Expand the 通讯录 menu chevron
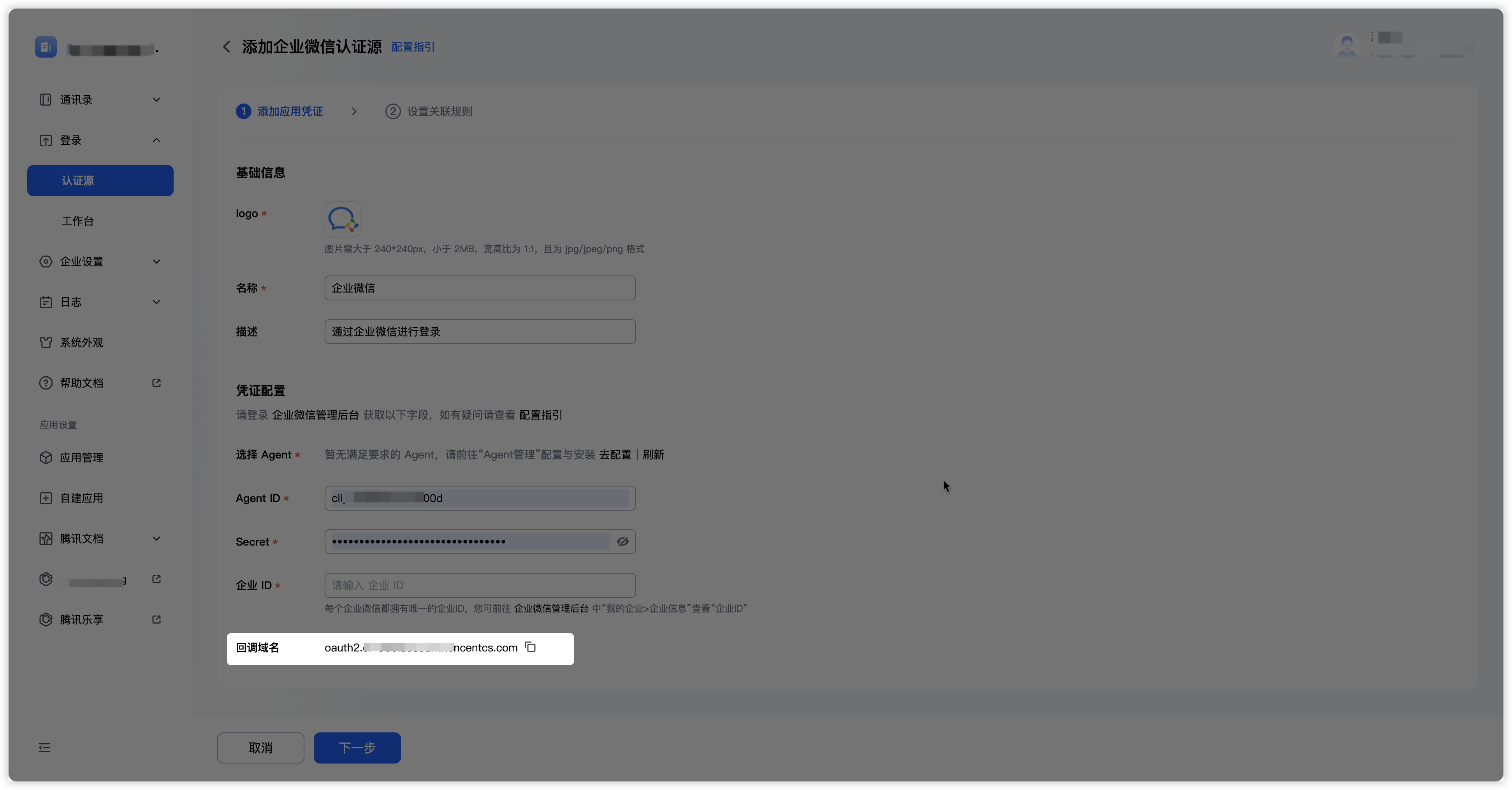 [157, 100]
